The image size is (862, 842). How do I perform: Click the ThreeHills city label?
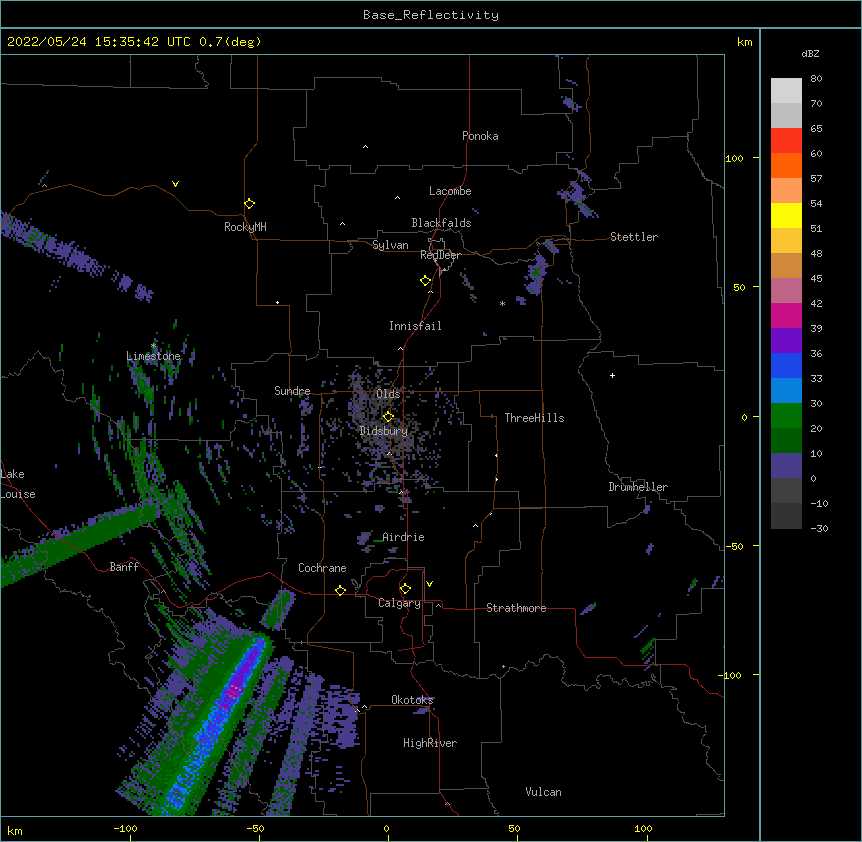(534, 418)
